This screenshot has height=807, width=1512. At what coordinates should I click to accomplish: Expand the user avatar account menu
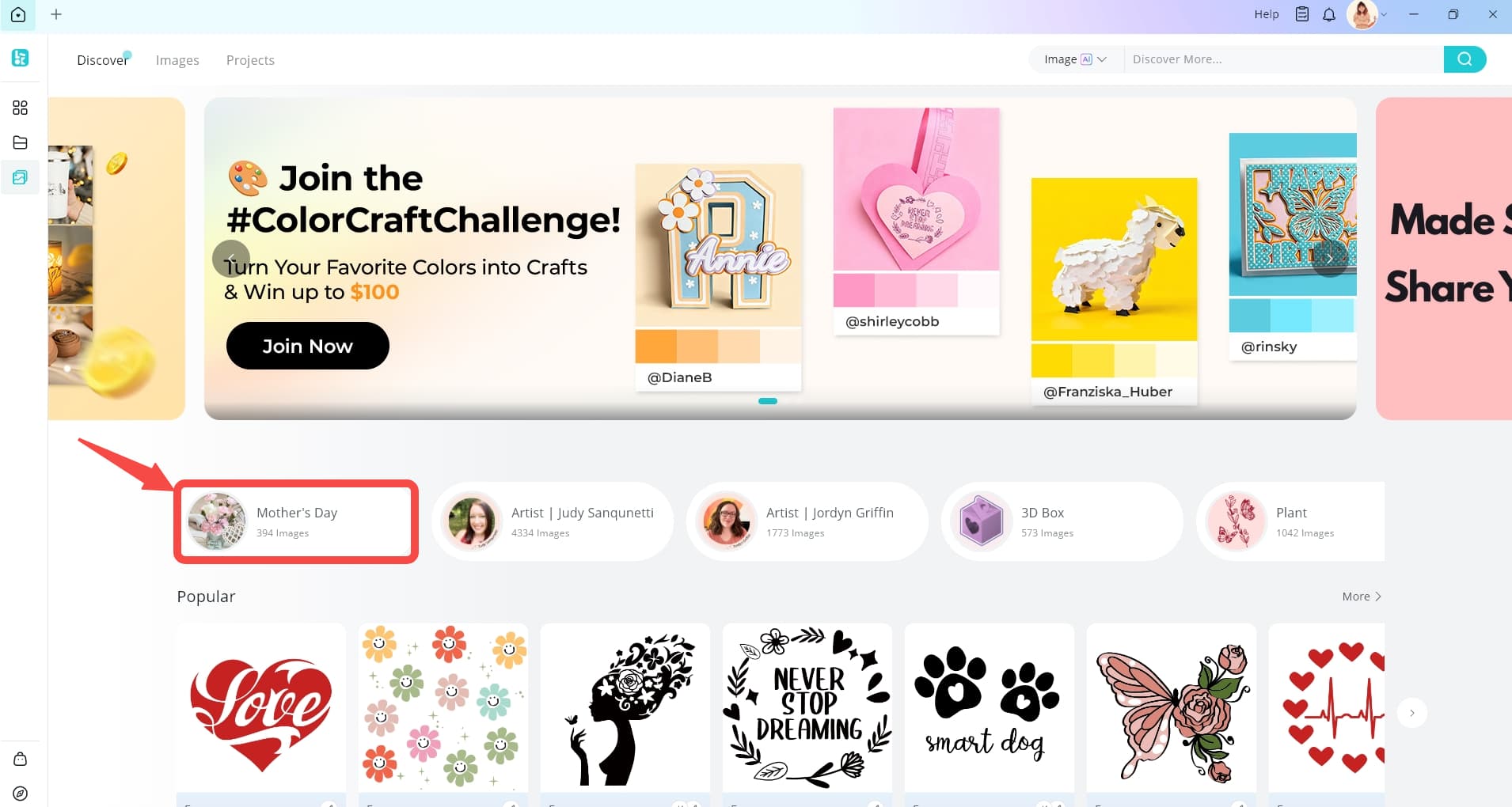[1368, 14]
